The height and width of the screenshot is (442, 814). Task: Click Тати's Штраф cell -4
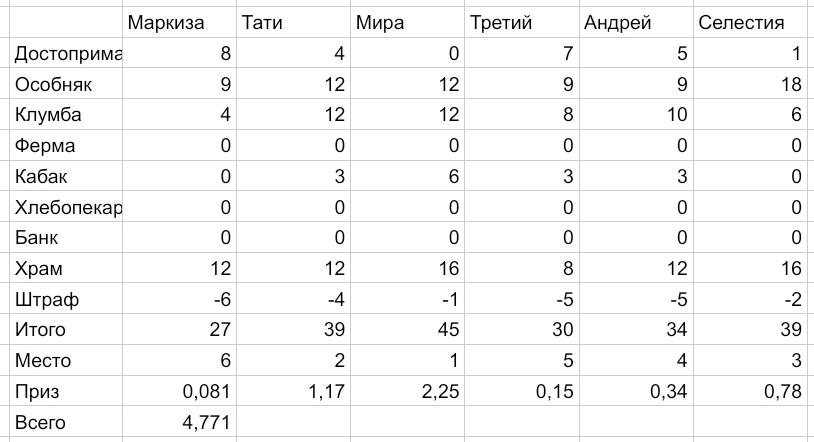293,299
